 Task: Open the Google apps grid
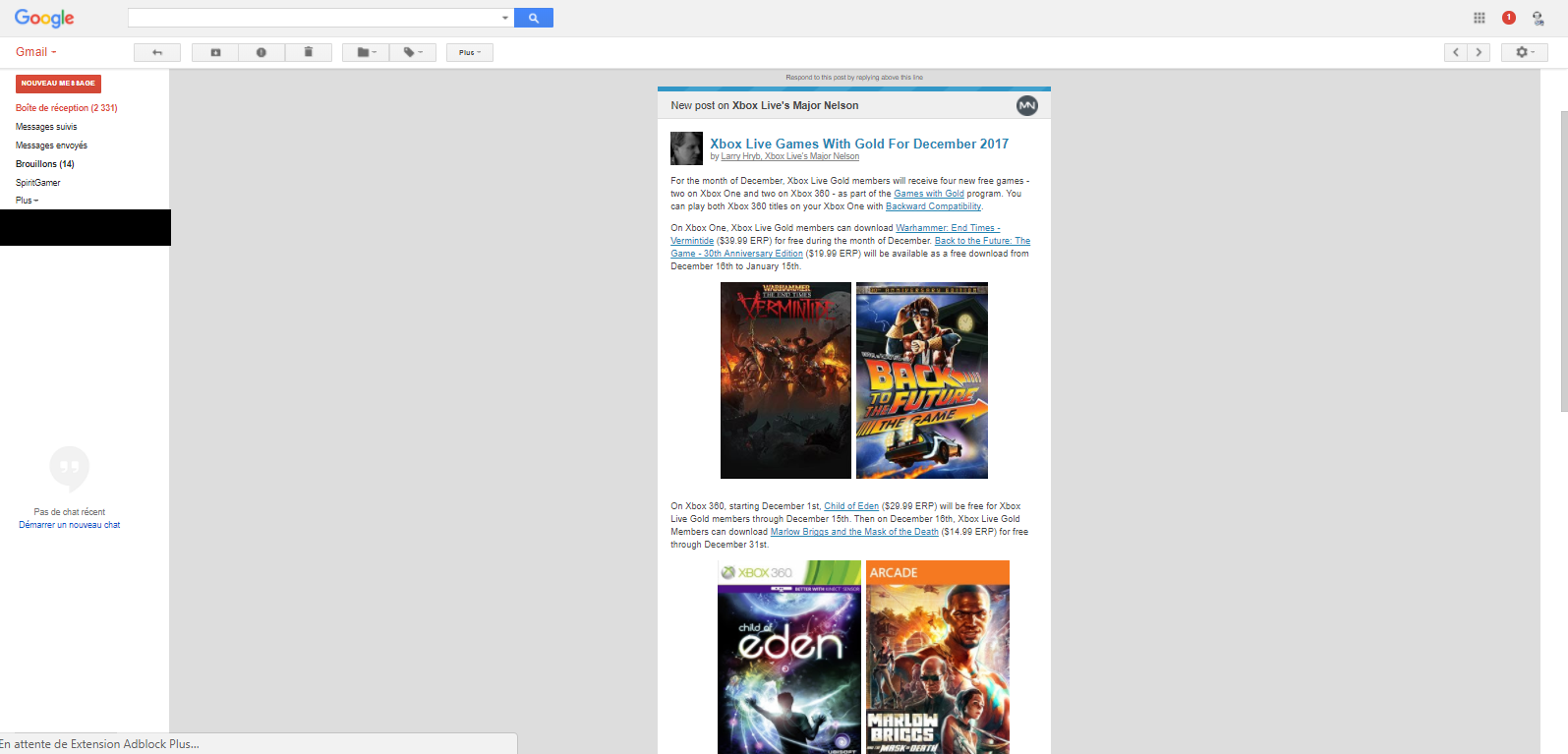(1479, 18)
